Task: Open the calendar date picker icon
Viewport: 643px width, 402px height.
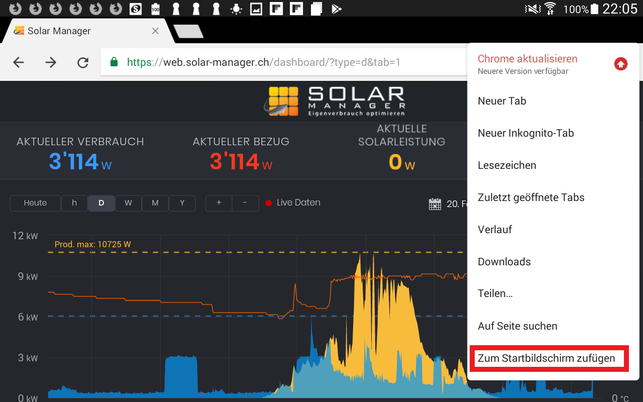Action: 435,204
